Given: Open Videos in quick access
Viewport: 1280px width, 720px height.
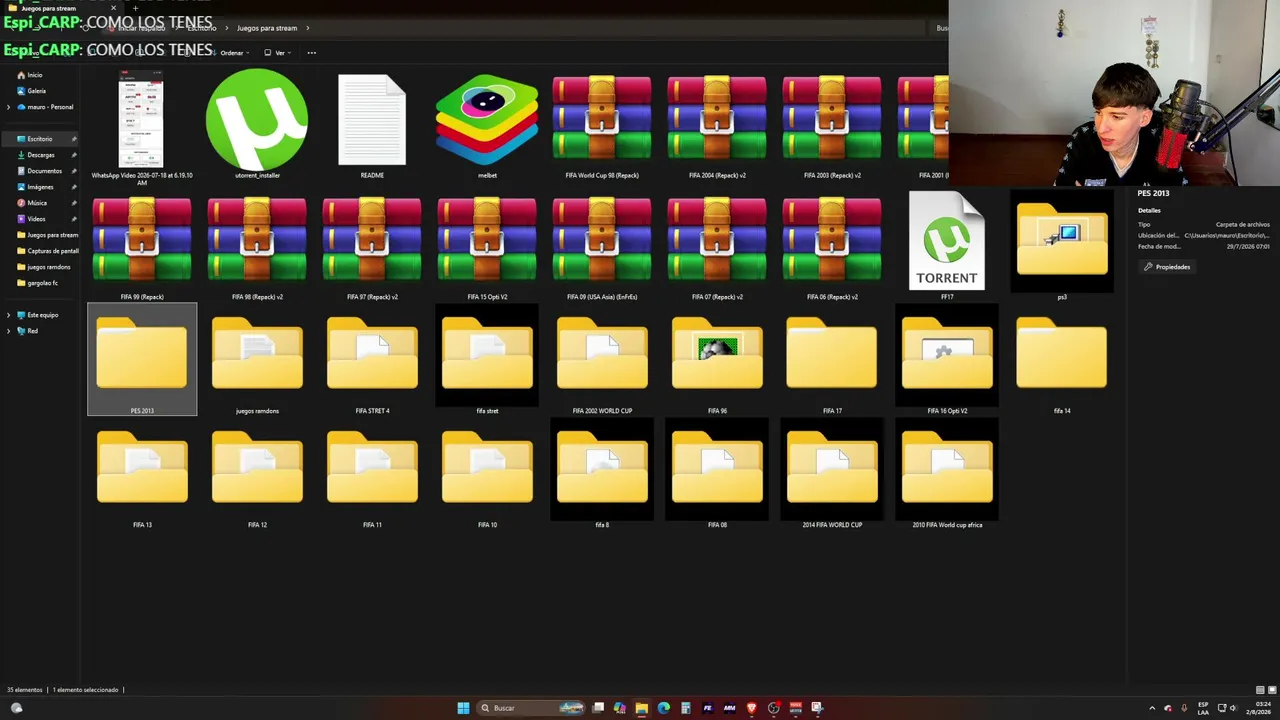Looking at the screenshot, I should point(36,219).
